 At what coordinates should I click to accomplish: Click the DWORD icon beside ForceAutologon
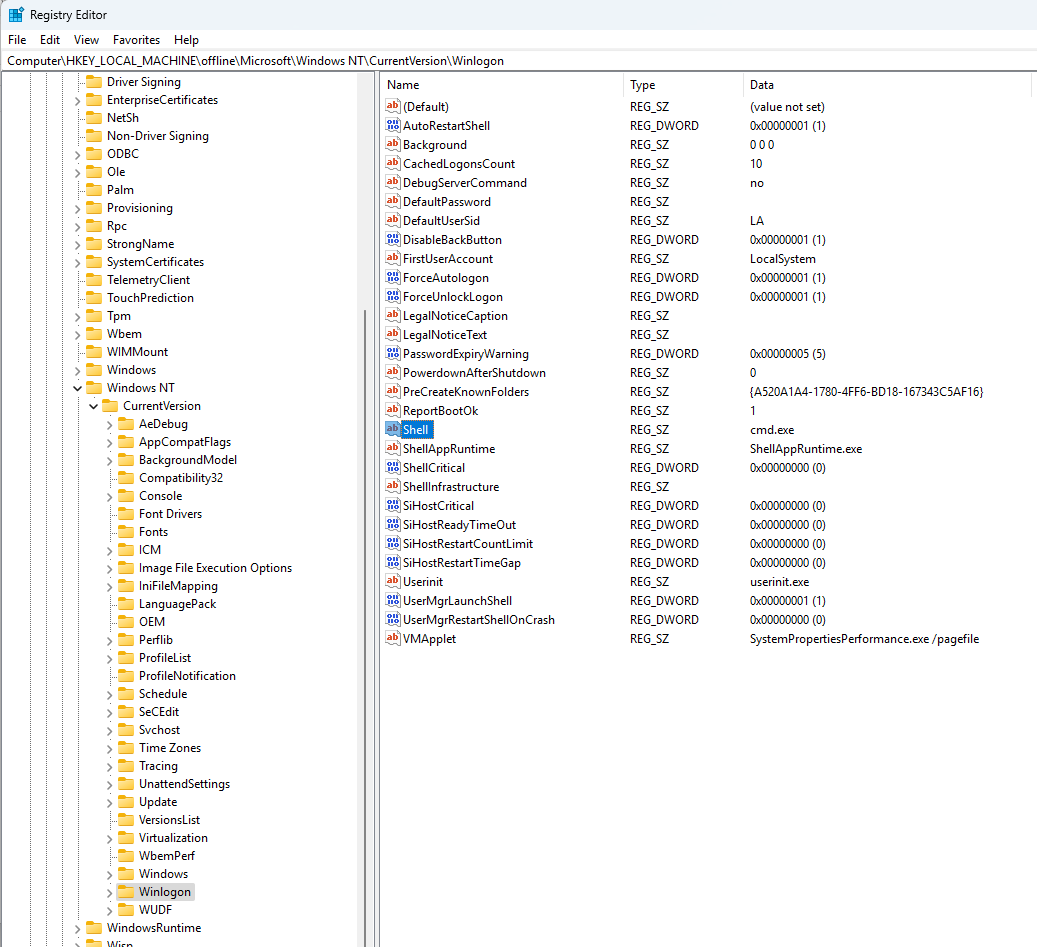coord(393,277)
